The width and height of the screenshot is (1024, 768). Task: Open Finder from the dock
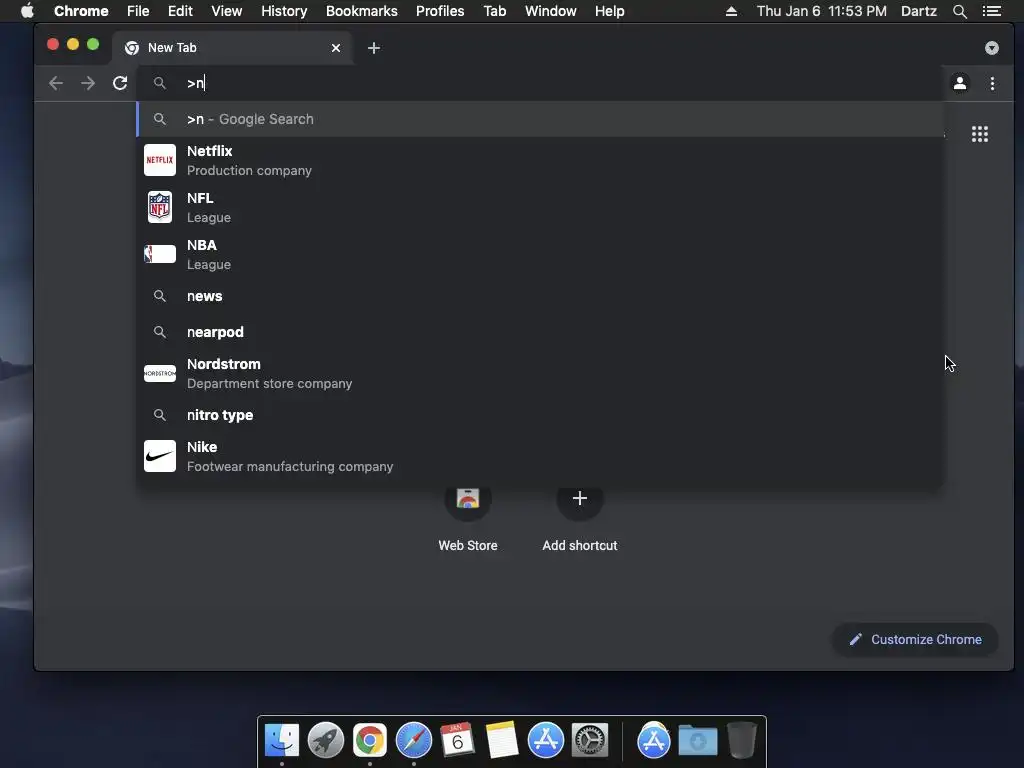(x=281, y=740)
